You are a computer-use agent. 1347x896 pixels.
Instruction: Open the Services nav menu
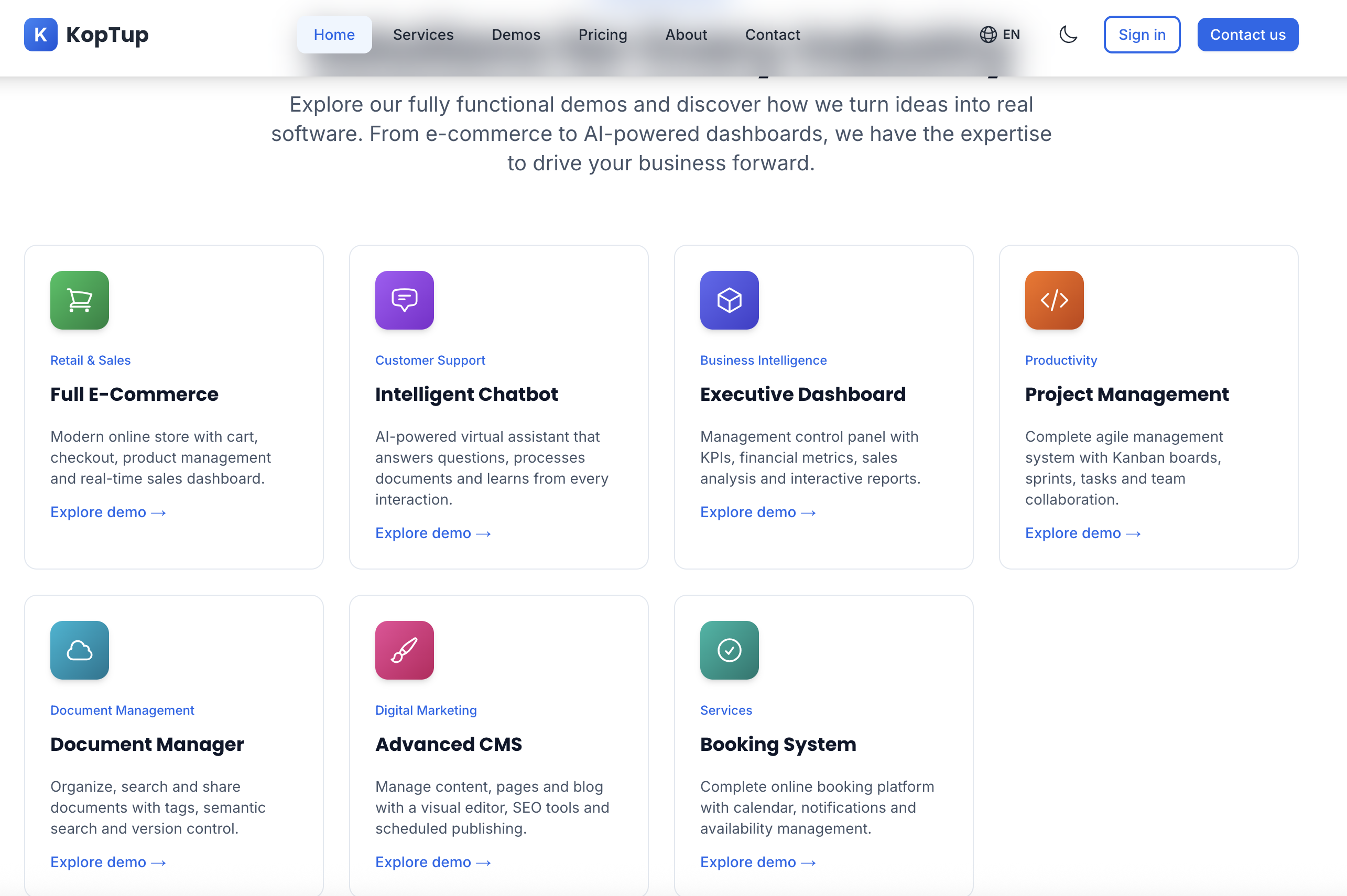[x=423, y=35]
